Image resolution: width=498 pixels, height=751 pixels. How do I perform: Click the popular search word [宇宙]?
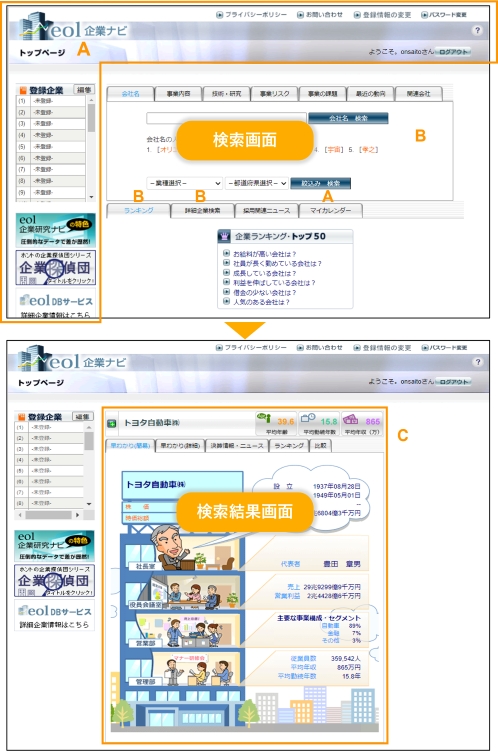point(333,150)
